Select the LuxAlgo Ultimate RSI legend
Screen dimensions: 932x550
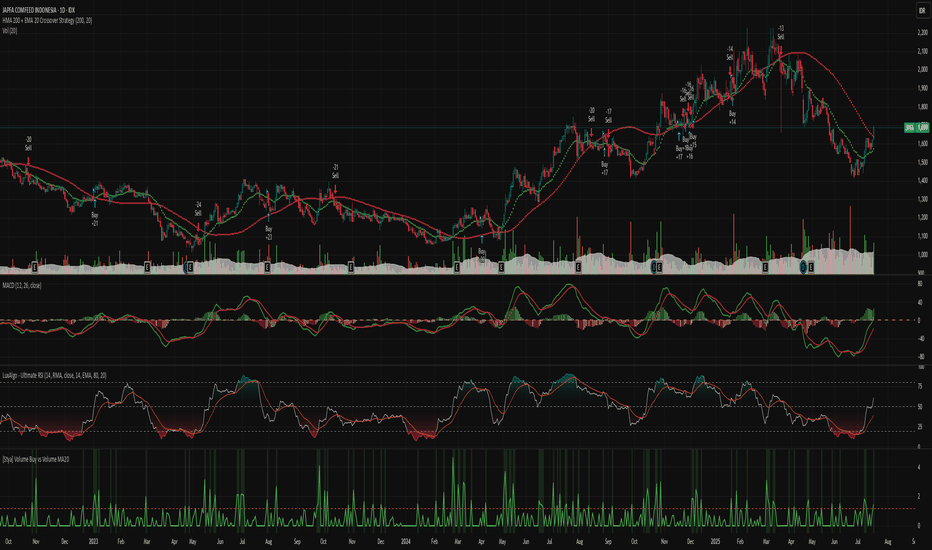pyautogui.click(x=55, y=375)
